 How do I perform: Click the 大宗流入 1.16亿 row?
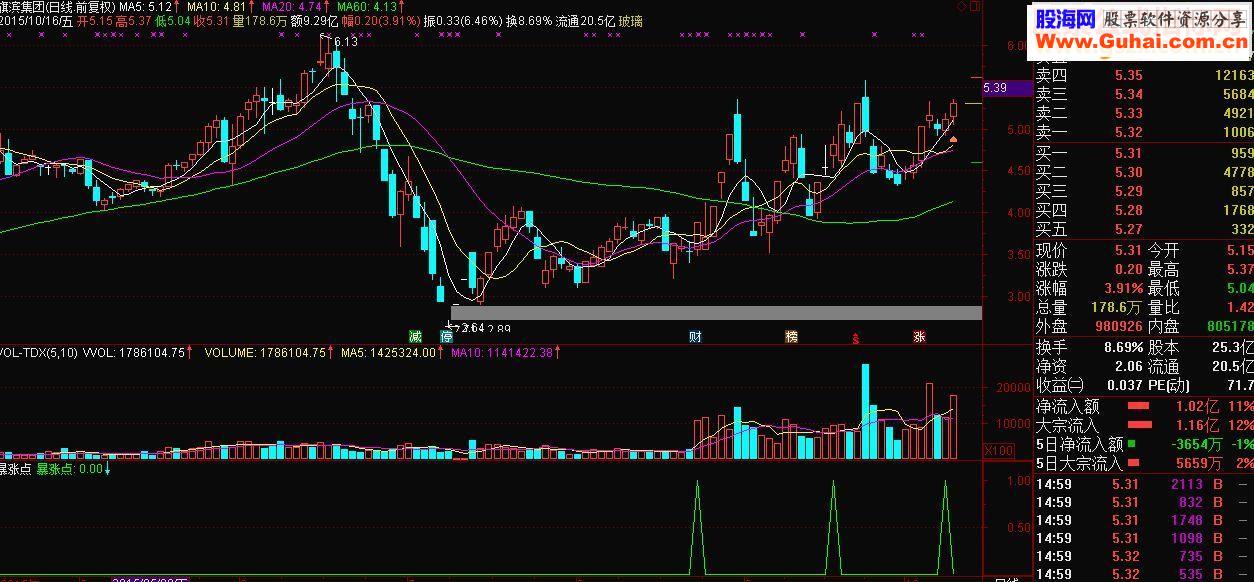[x=1143, y=425]
